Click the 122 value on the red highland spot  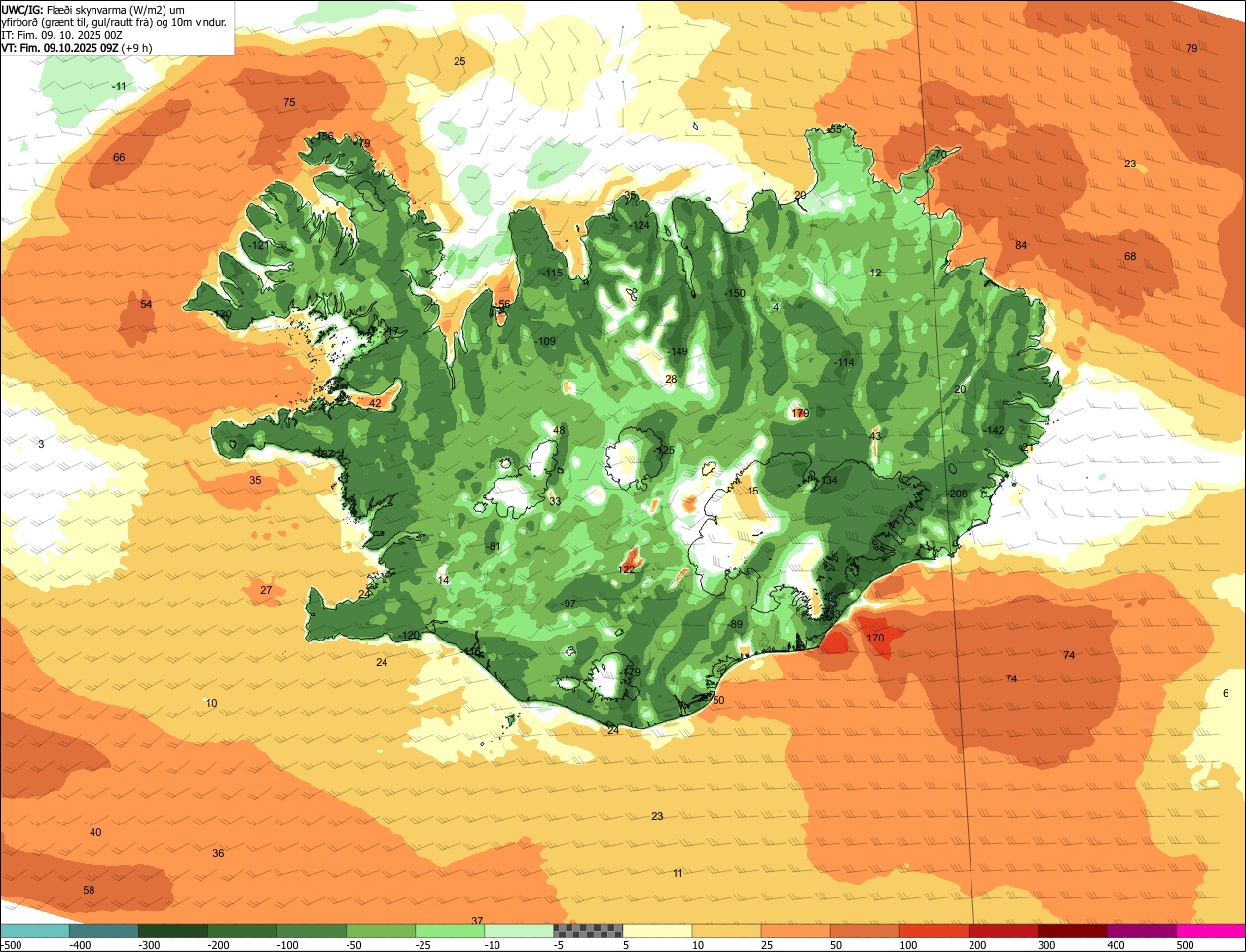(x=627, y=569)
